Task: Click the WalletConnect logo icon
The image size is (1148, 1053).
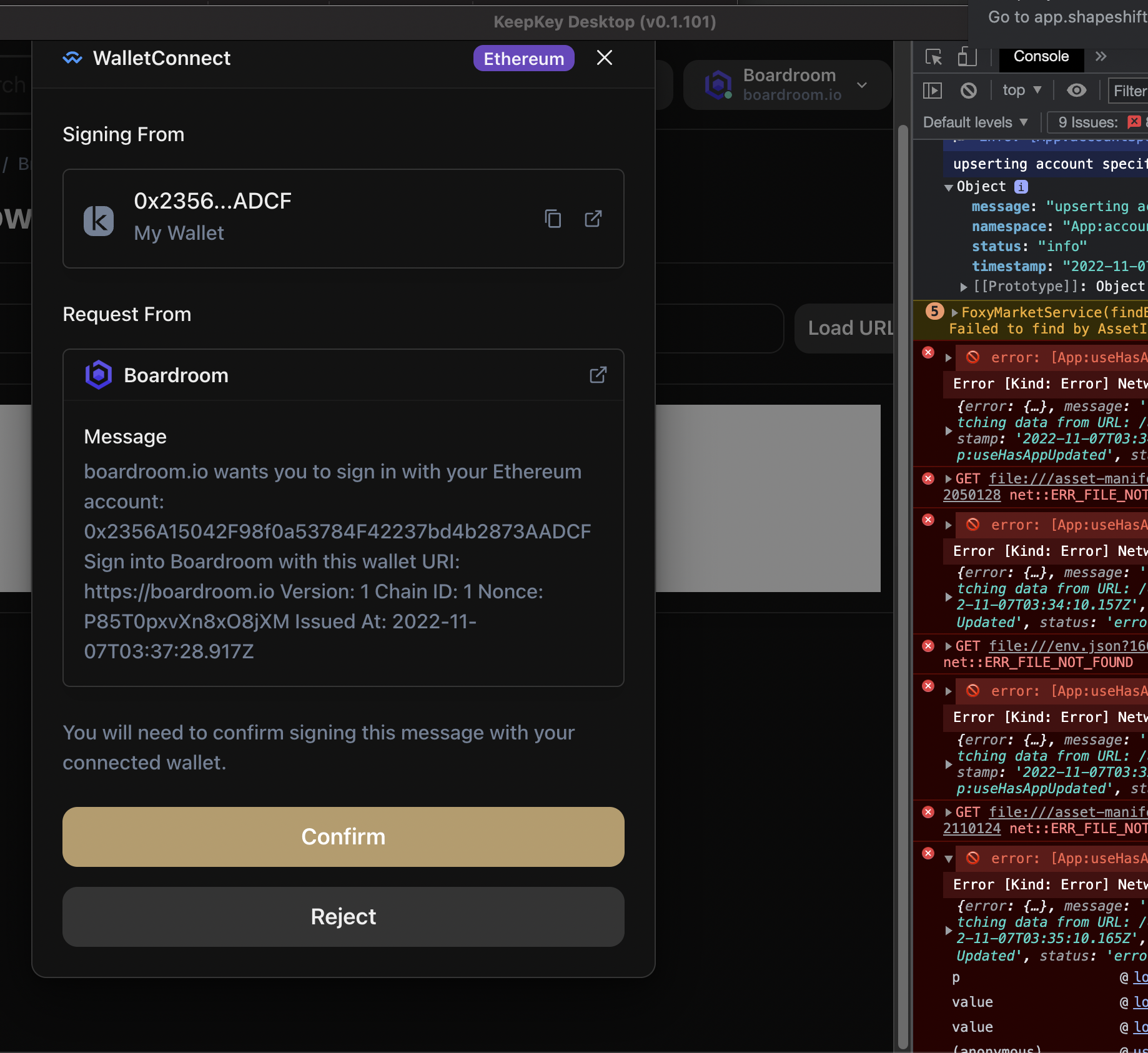Action: tap(73, 58)
